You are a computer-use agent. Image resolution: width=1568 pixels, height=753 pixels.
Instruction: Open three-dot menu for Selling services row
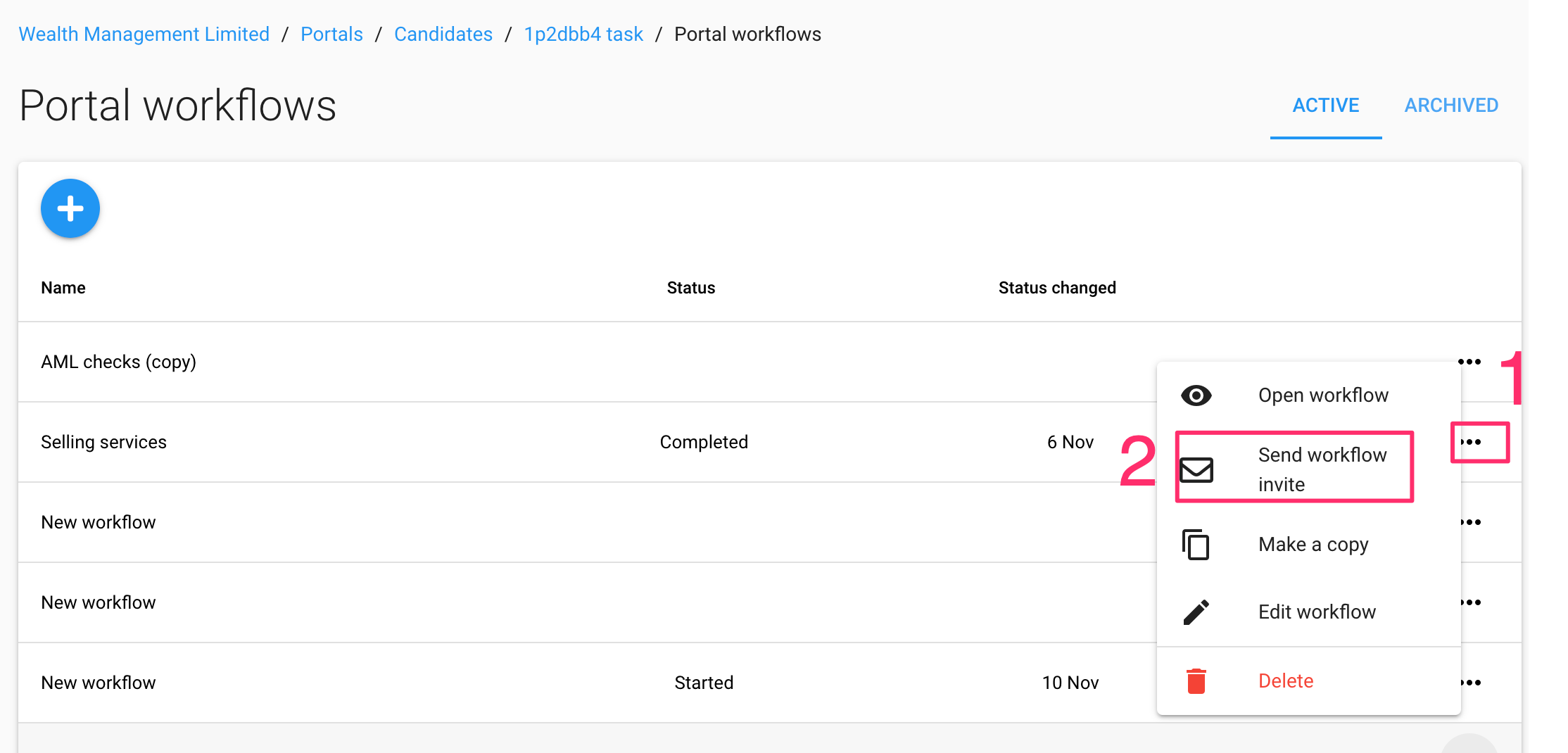(x=1472, y=442)
